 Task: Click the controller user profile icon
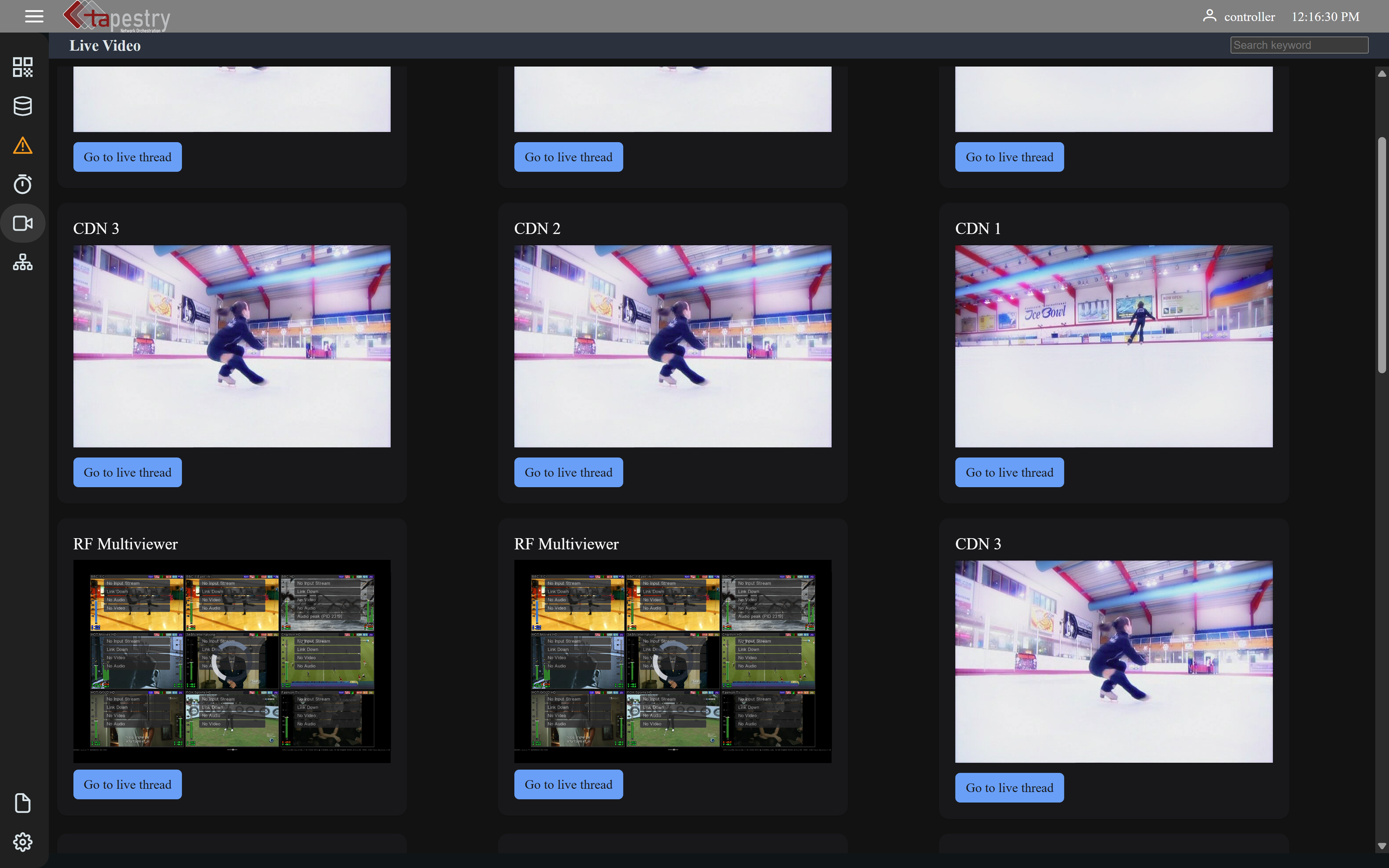click(x=1211, y=16)
